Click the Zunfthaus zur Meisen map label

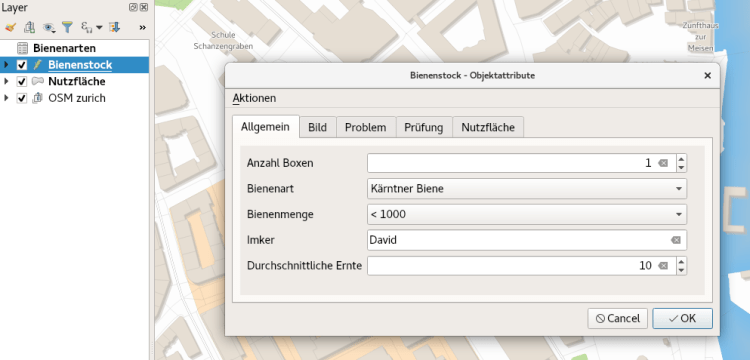click(x=701, y=37)
